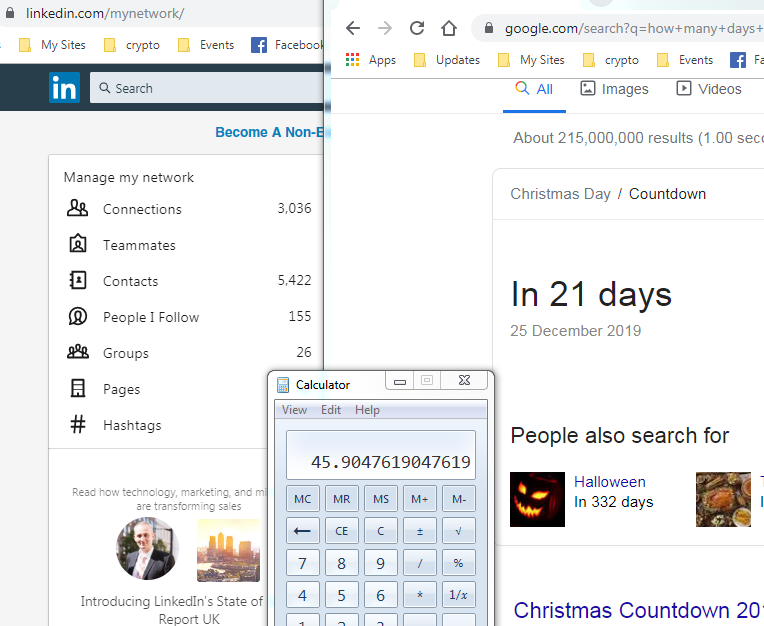The width and height of the screenshot is (764, 626).
Task: Open Calculator Edit menu
Action: 331,410
